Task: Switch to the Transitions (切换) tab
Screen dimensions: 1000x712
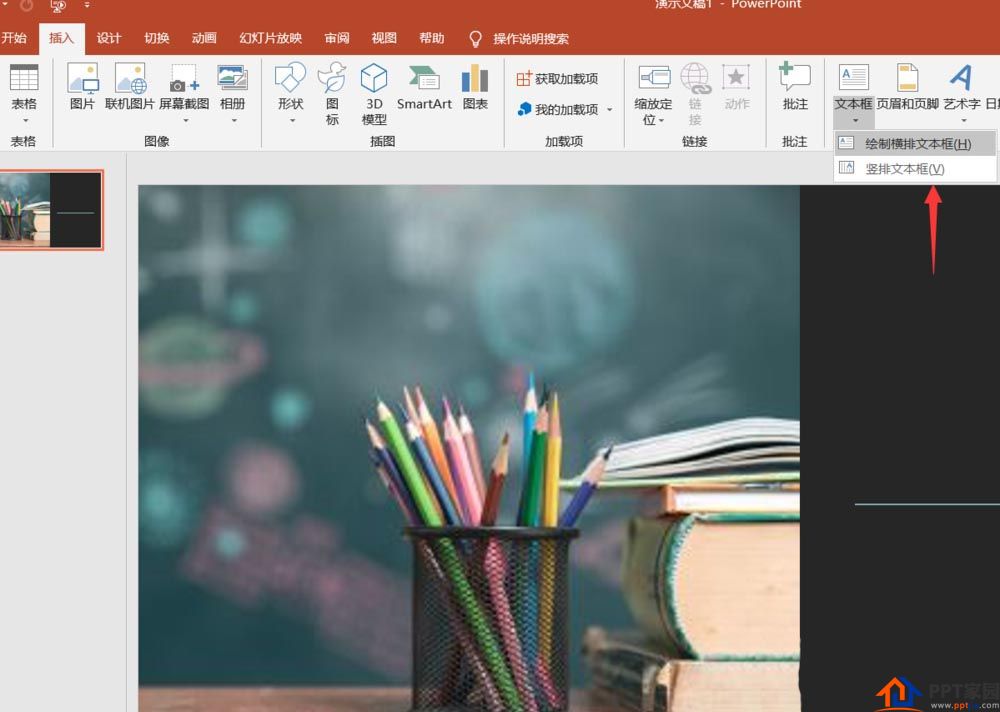Action: 156,38
